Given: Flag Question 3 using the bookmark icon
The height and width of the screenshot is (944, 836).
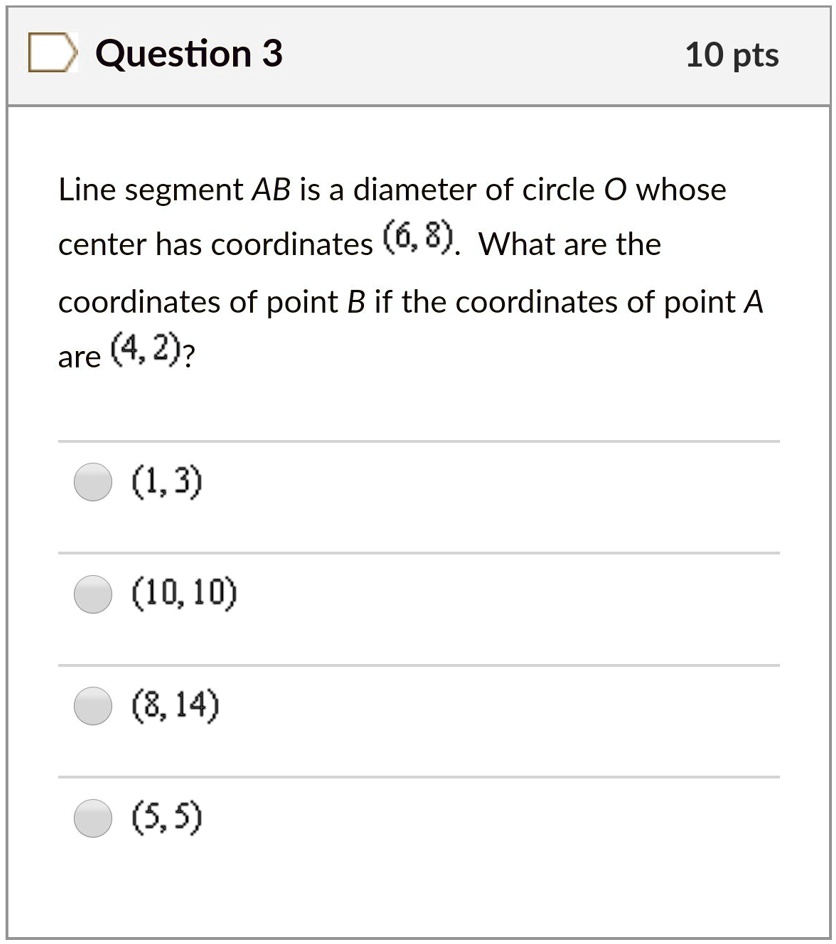Looking at the screenshot, I should click(x=52, y=54).
